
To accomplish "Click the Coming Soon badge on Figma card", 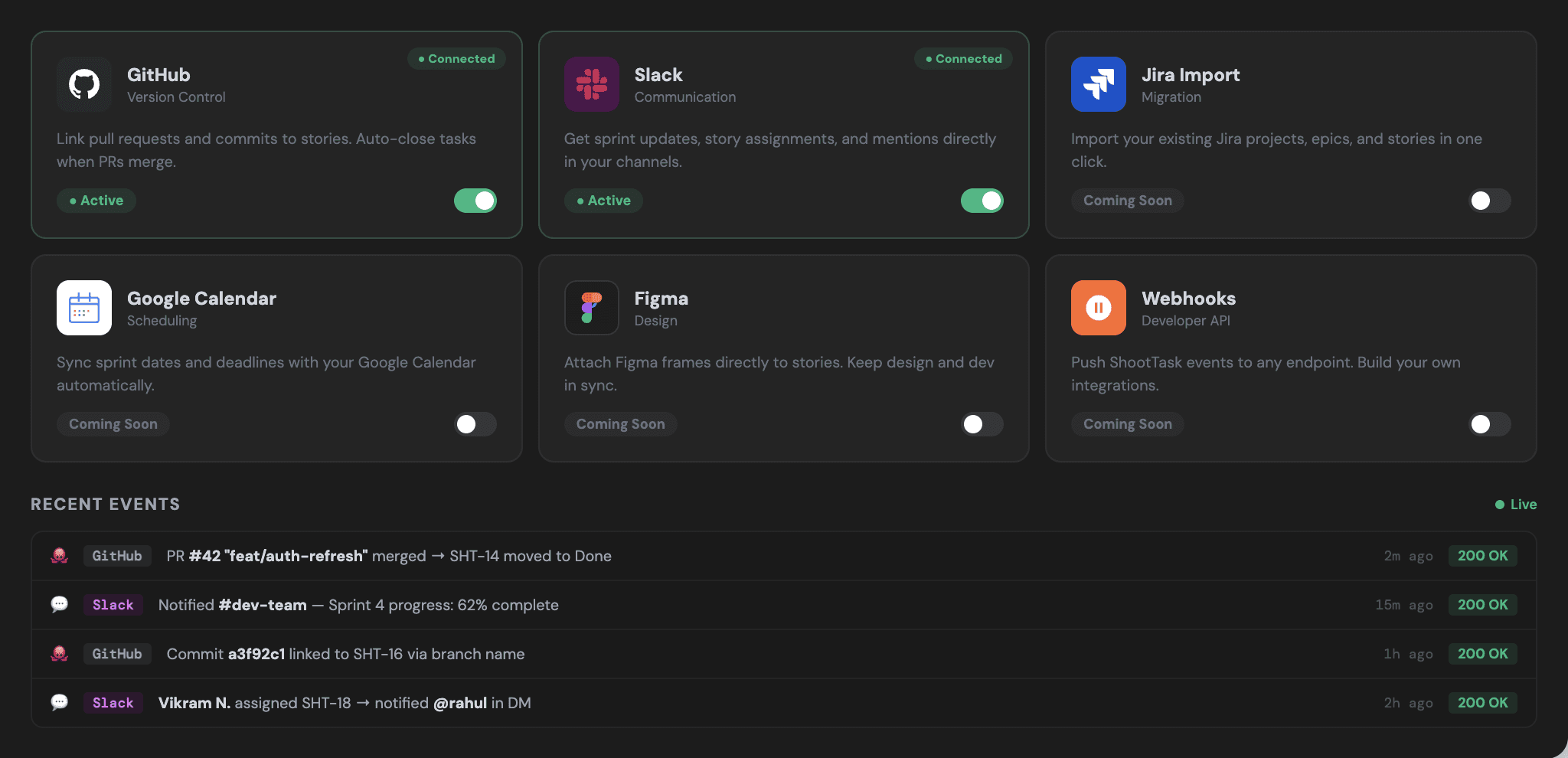I will pyautogui.click(x=620, y=424).
